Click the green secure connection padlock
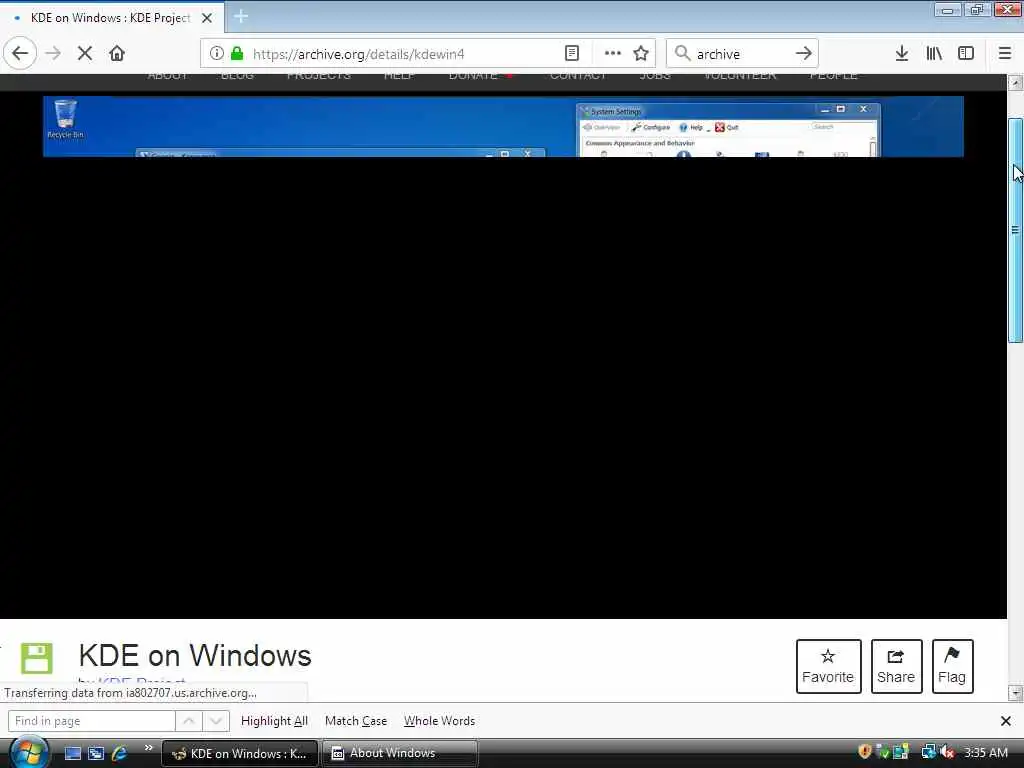Viewport: 1024px width, 768px height. coord(237,54)
